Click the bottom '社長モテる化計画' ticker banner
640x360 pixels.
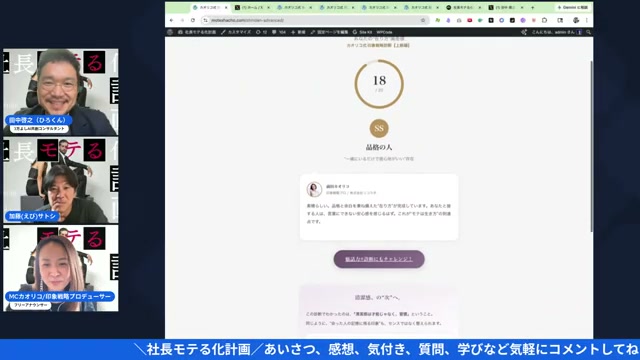(320, 349)
